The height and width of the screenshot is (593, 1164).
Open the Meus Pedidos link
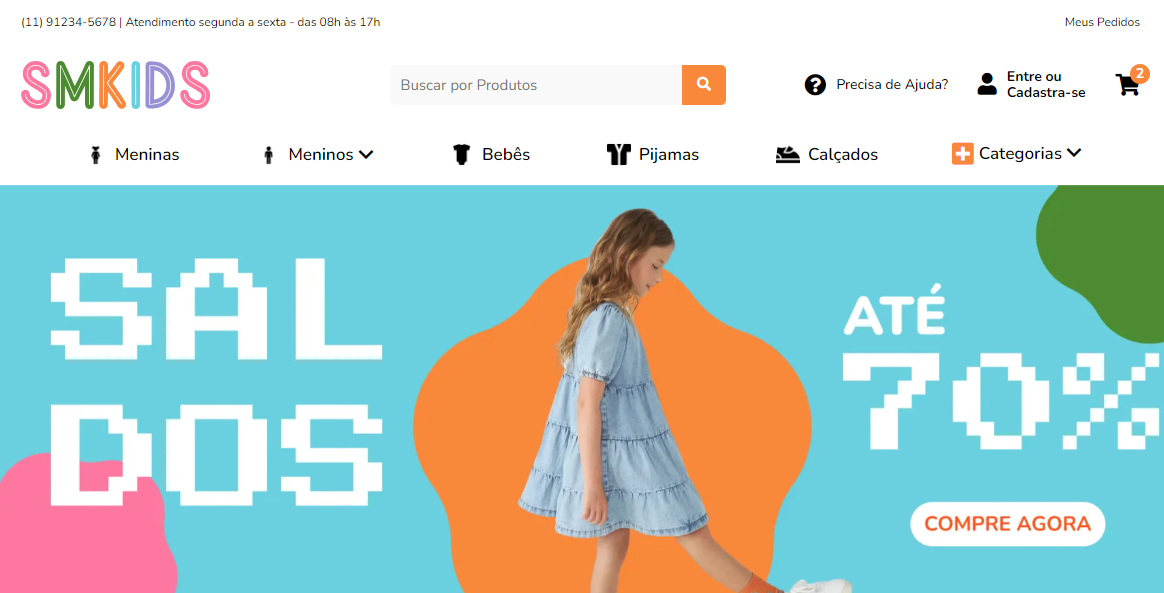tap(1102, 22)
